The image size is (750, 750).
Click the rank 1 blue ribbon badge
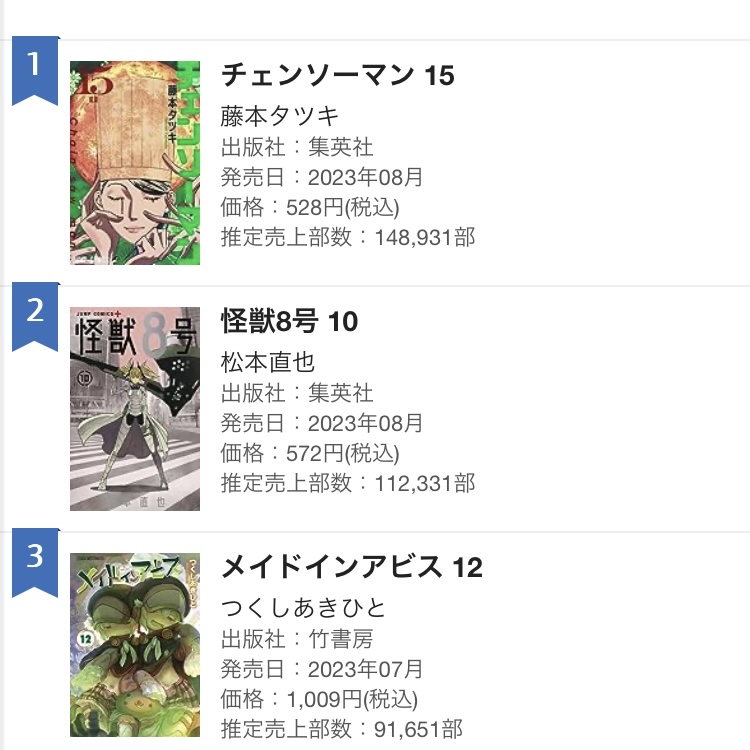click(35, 70)
